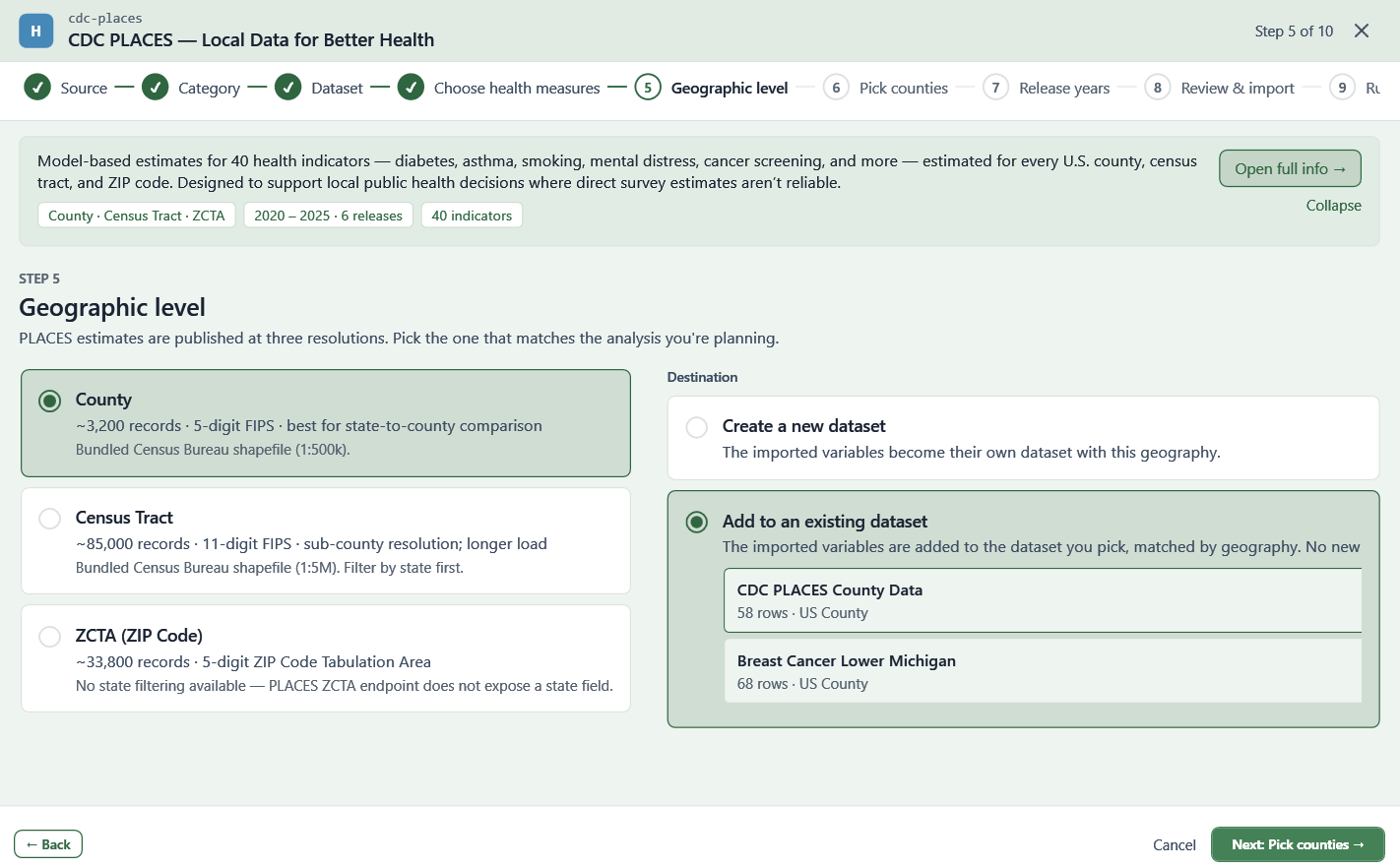The image size is (1400, 868).
Task: Click the Destination label
Action: pos(702,377)
